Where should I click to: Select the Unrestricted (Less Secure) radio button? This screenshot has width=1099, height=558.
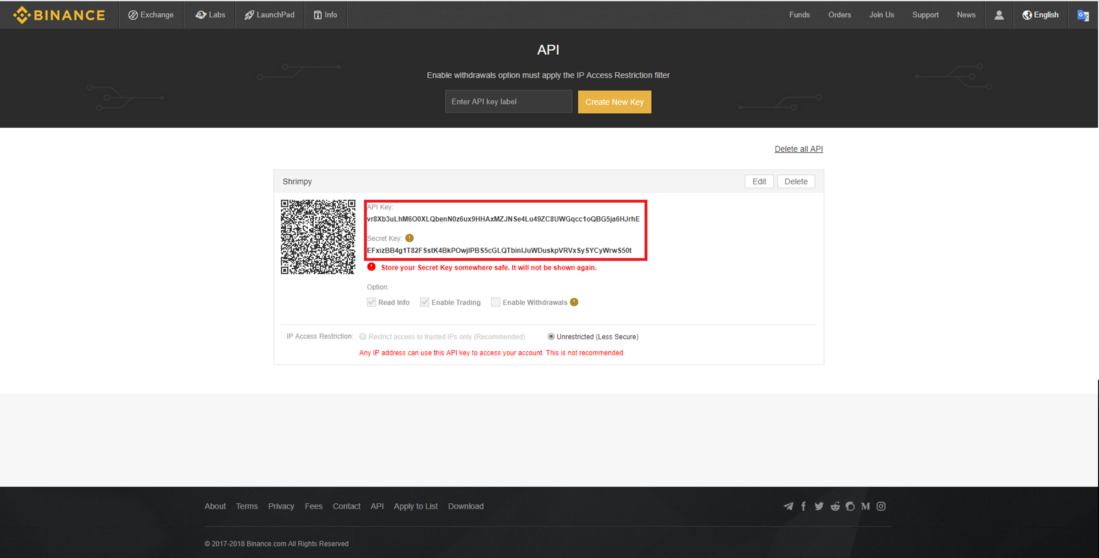point(551,336)
